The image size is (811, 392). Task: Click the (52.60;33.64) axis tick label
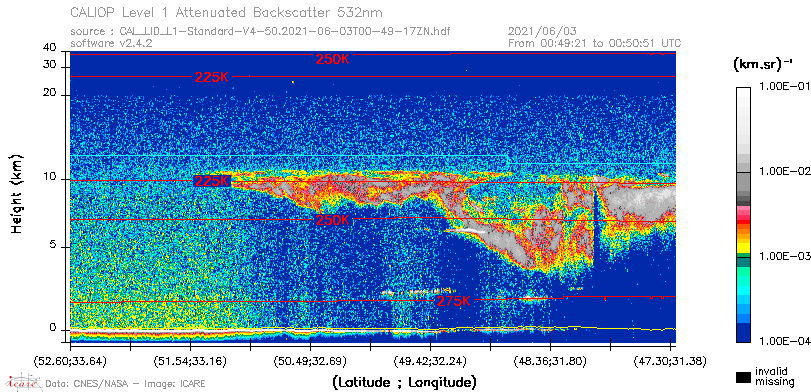point(70,360)
